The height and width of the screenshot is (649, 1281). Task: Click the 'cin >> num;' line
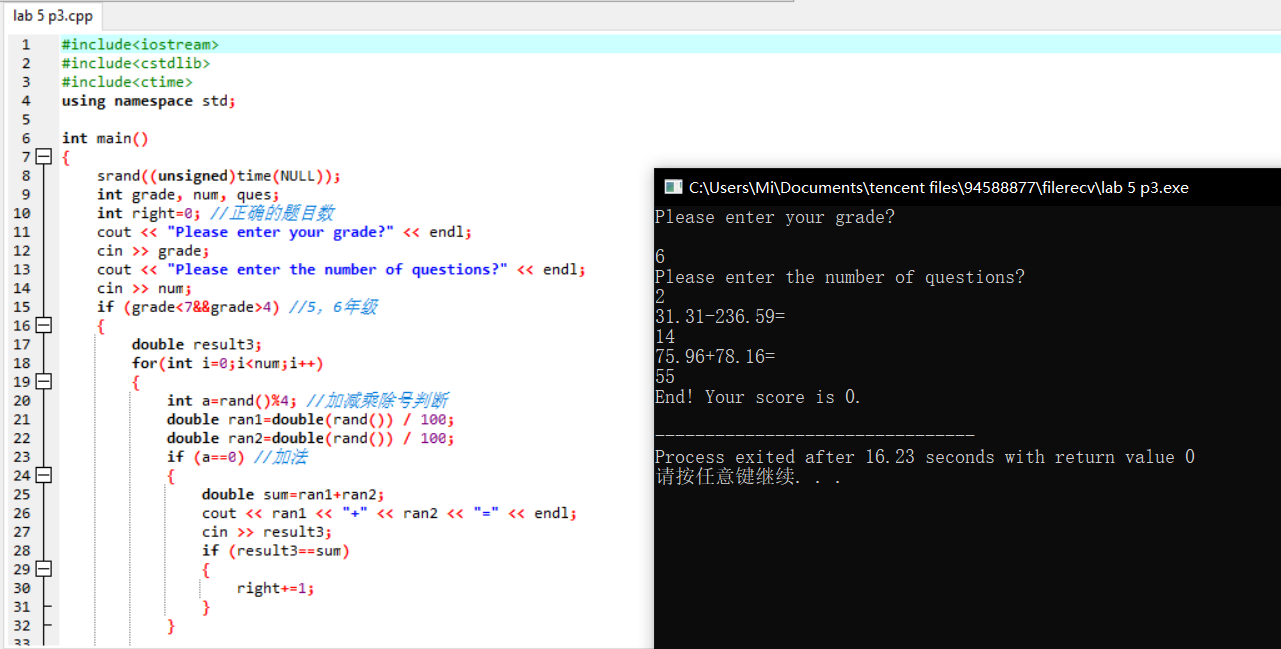[145, 288]
